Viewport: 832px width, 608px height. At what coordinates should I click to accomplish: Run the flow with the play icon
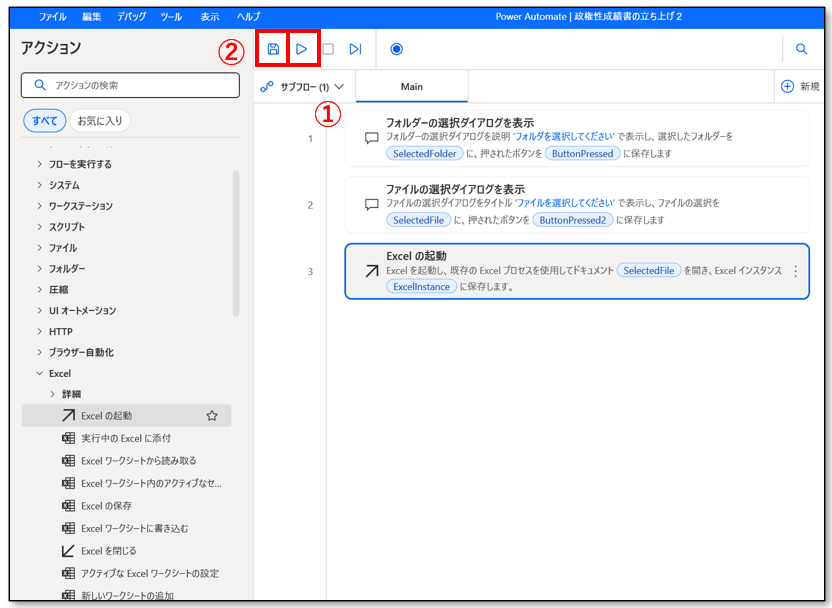tap(301, 49)
